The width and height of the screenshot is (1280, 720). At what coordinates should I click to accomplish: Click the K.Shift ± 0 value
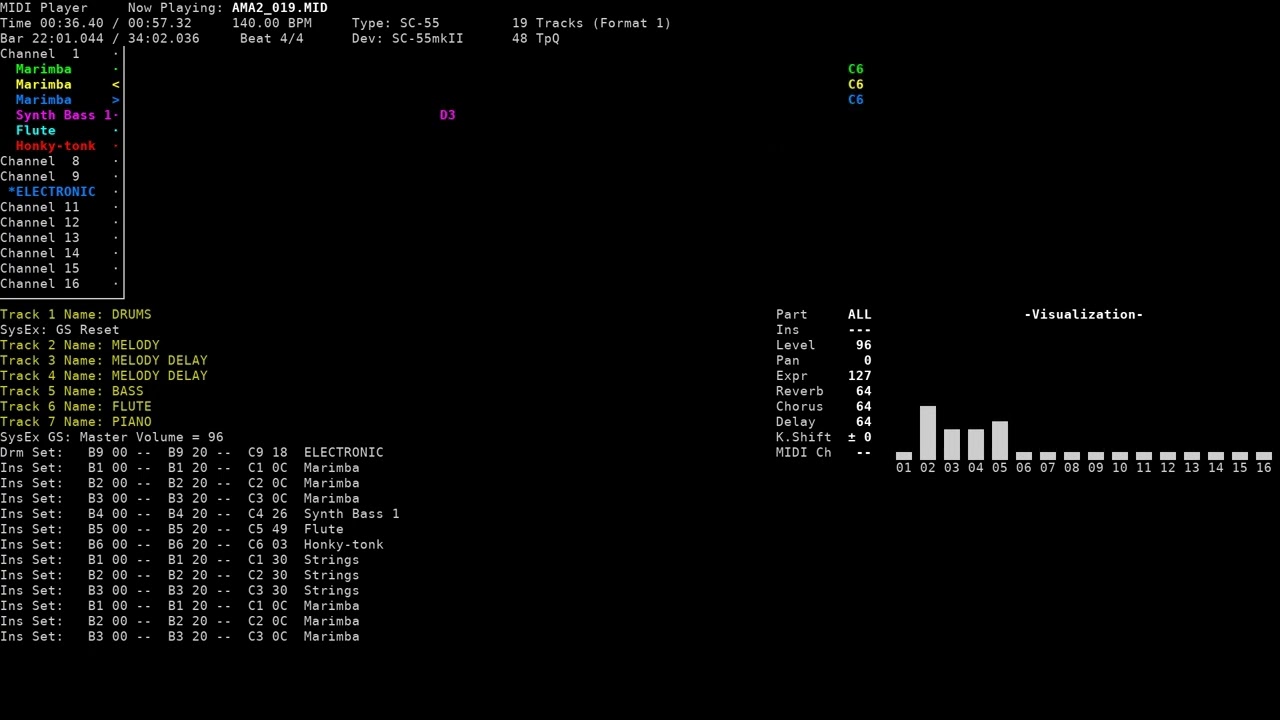click(x=860, y=437)
